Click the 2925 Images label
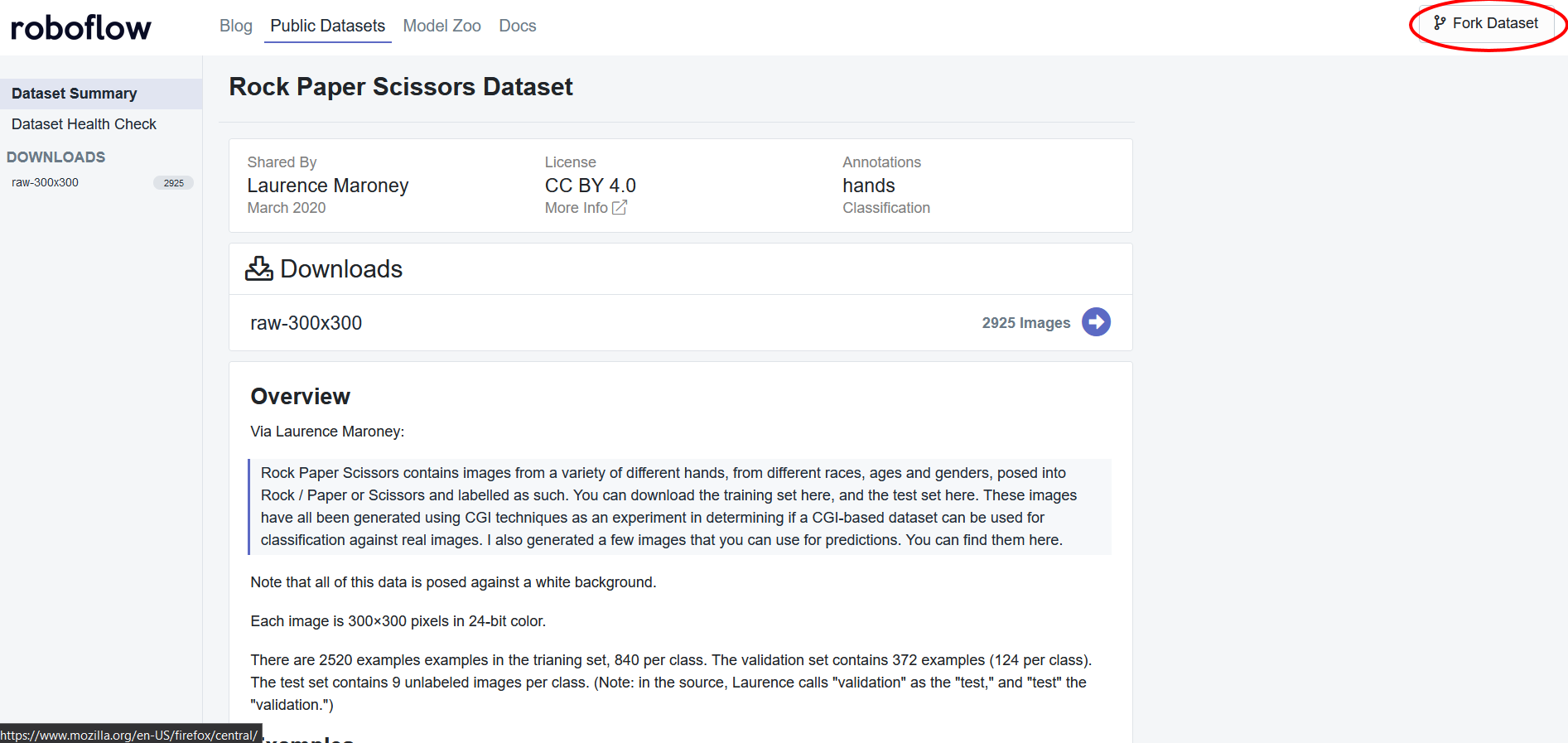The image size is (1568, 743). click(x=1025, y=323)
